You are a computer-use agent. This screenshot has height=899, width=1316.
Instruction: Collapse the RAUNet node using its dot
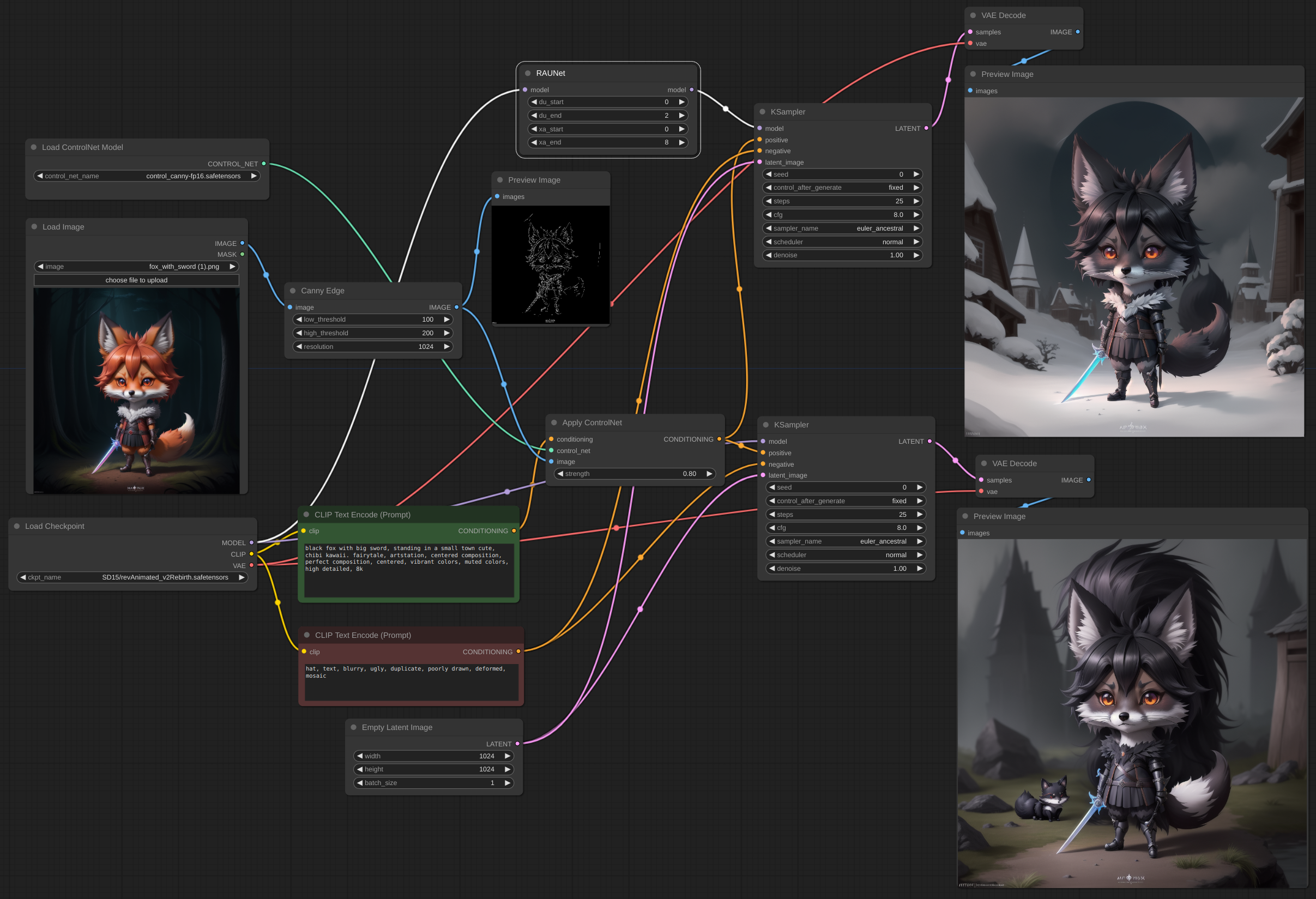(527, 73)
